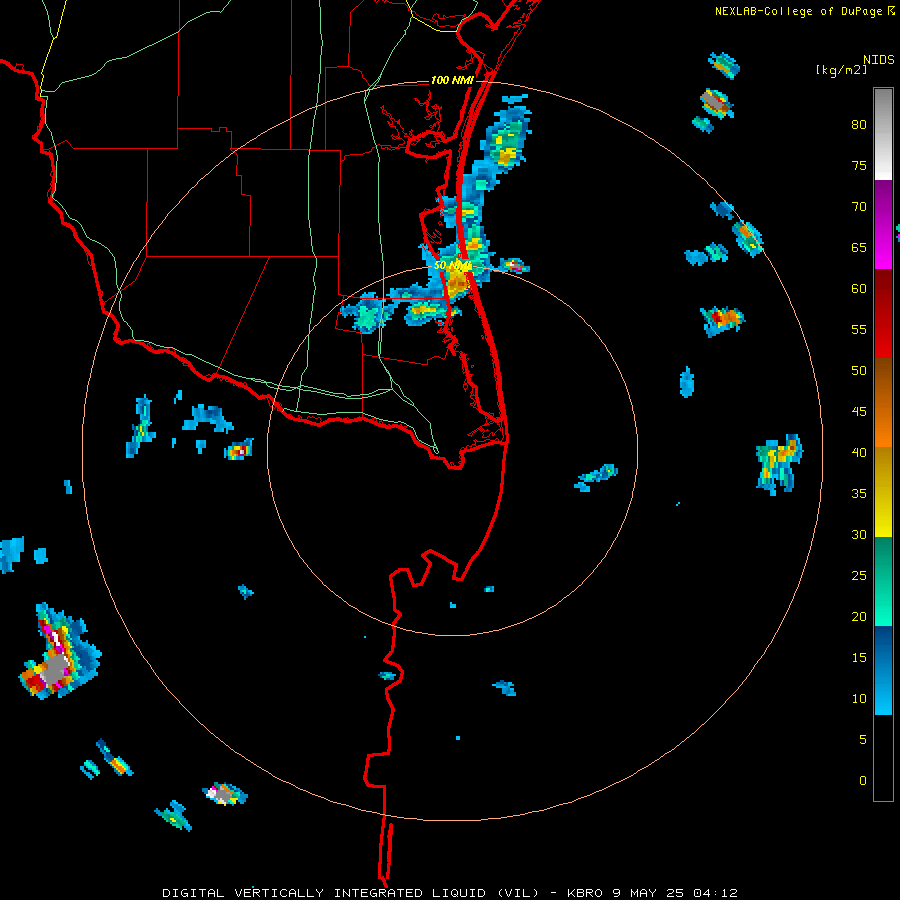Viewport: 900px width, 900px height.
Task: Click the 20 value on the color scale
Action: coord(859,616)
